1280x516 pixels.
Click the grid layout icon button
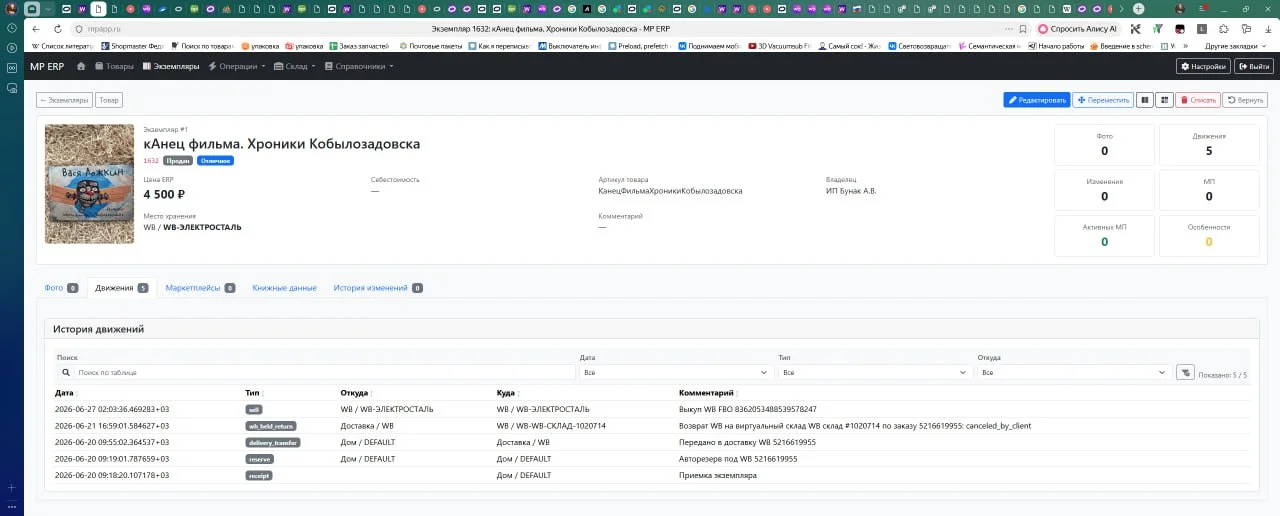click(1164, 100)
